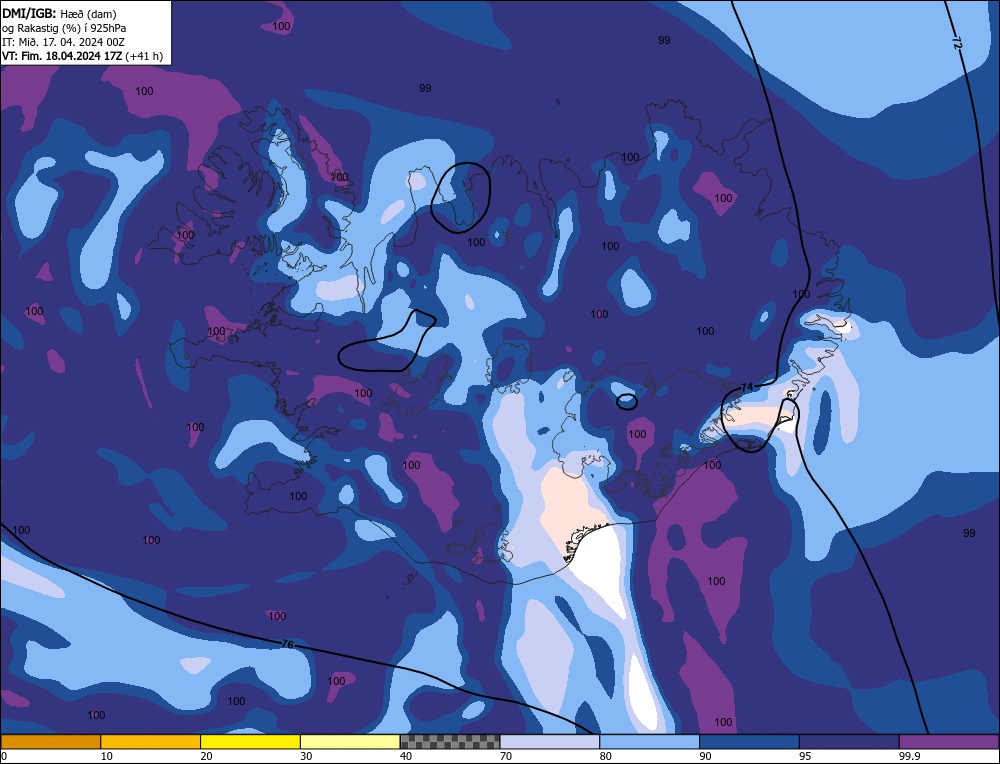Click the medium blue 90–95 legend swatch

749,742
